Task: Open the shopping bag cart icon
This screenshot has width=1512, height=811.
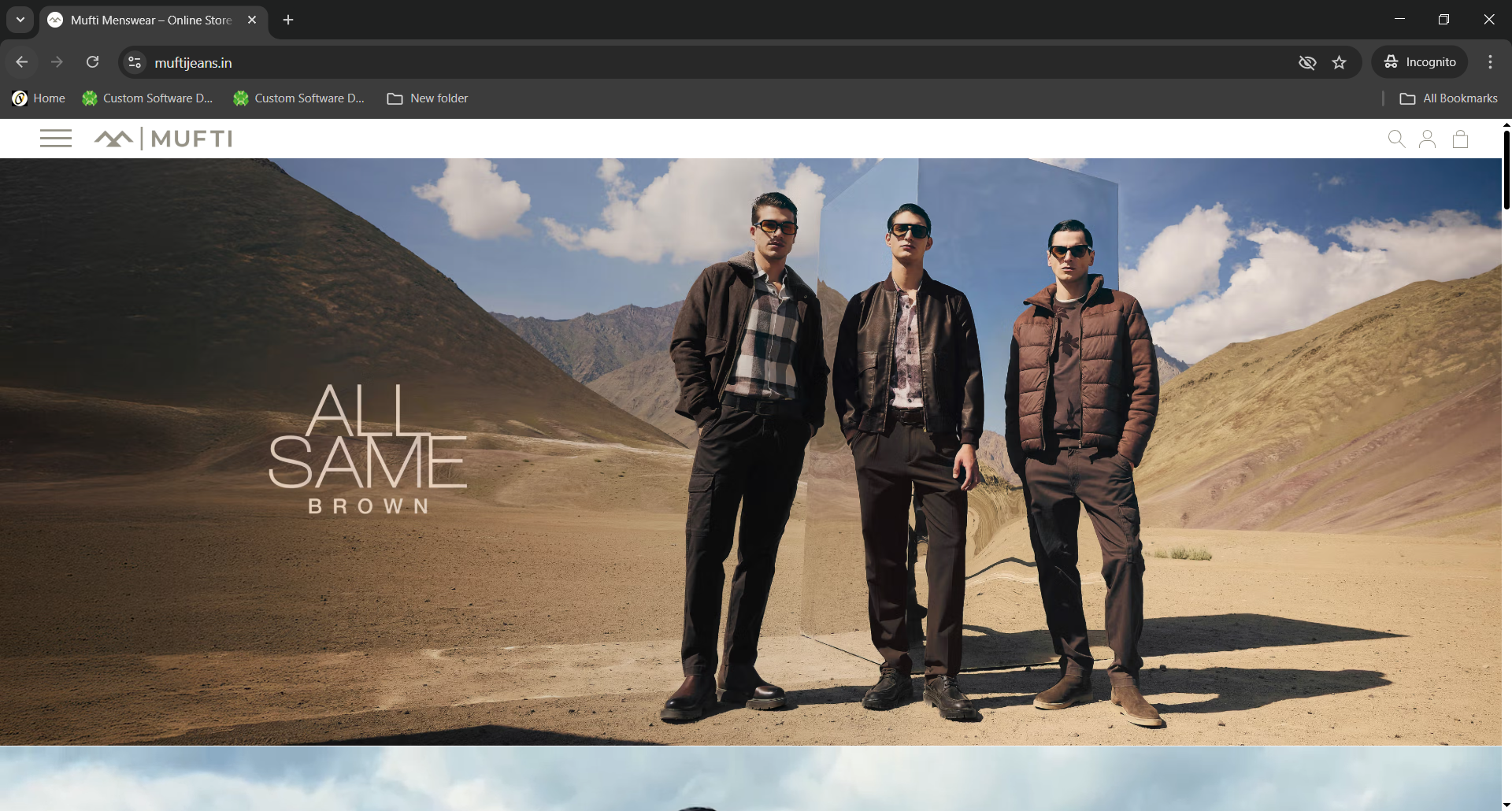Action: point(1460,139)
